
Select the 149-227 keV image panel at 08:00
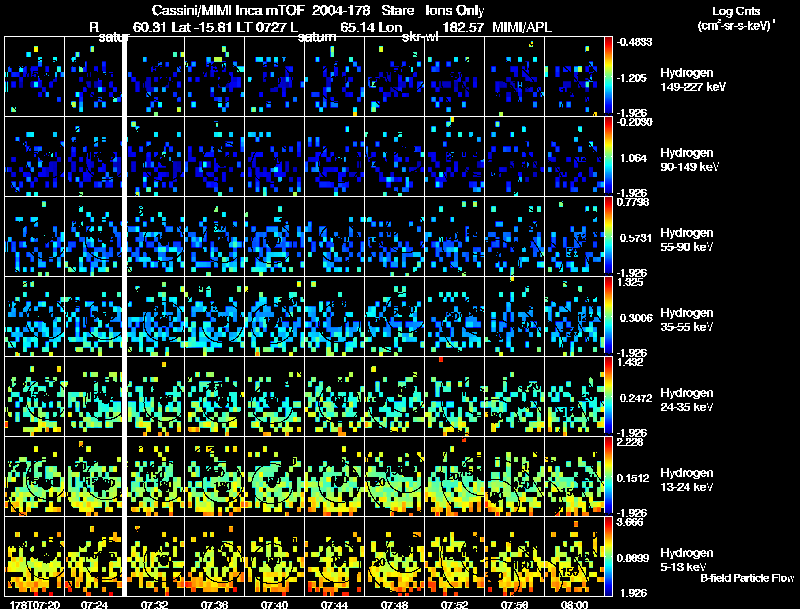pyautogui.click(x=574, y=75)
